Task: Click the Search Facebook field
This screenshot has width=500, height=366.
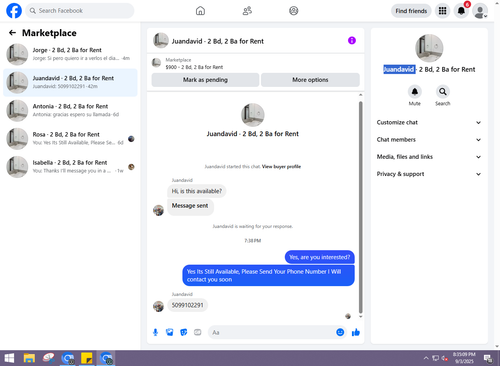Action: (80, 11)
